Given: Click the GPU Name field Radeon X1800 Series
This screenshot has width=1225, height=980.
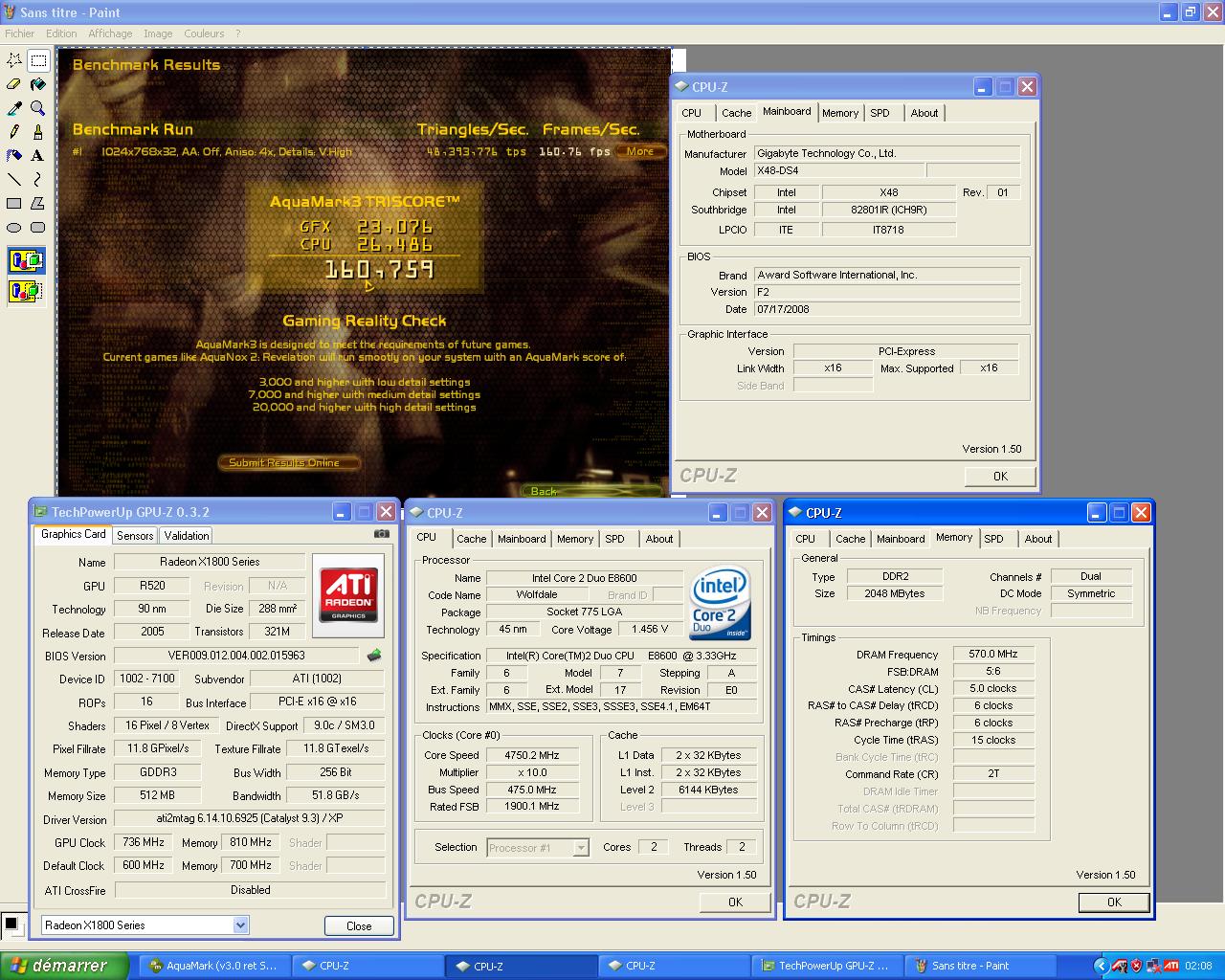Looking at the screenshot, I should point(209,562).
